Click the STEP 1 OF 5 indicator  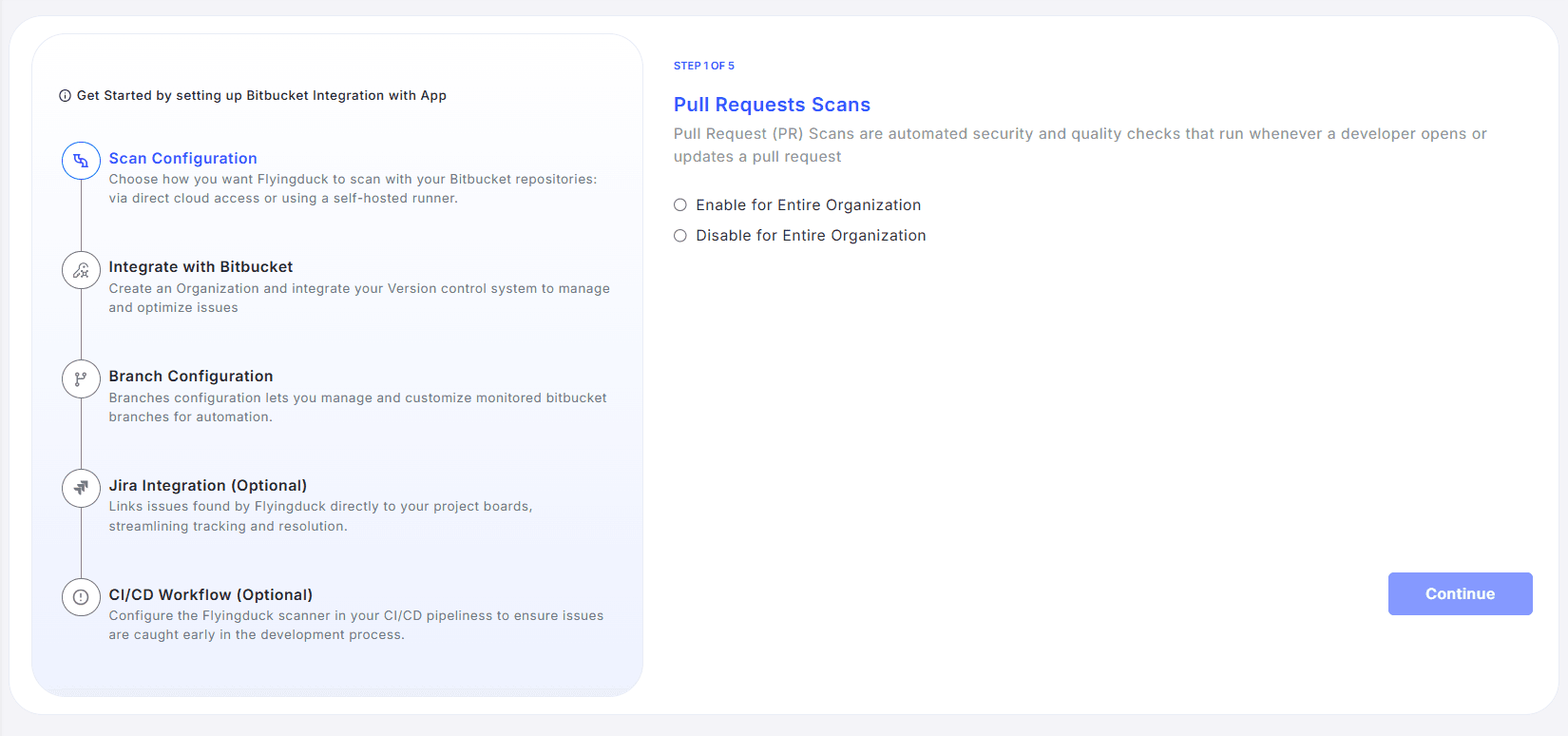tap(703, 66)
